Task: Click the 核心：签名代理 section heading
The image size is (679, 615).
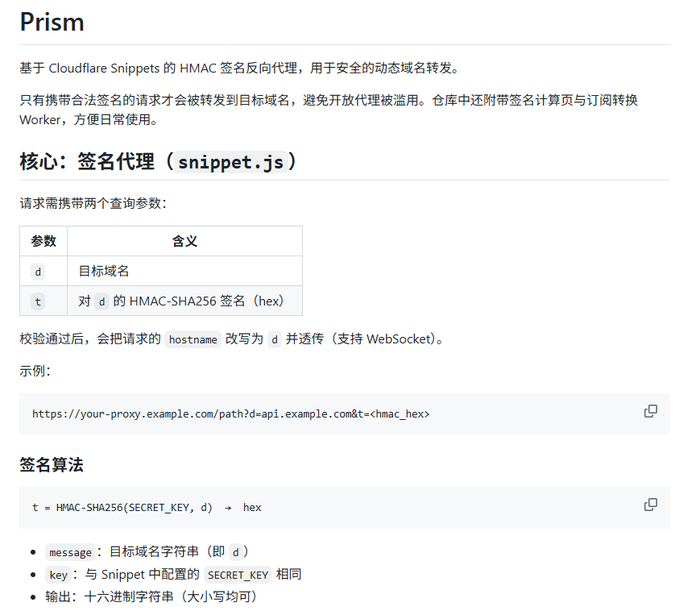Action: click(158, 162)
